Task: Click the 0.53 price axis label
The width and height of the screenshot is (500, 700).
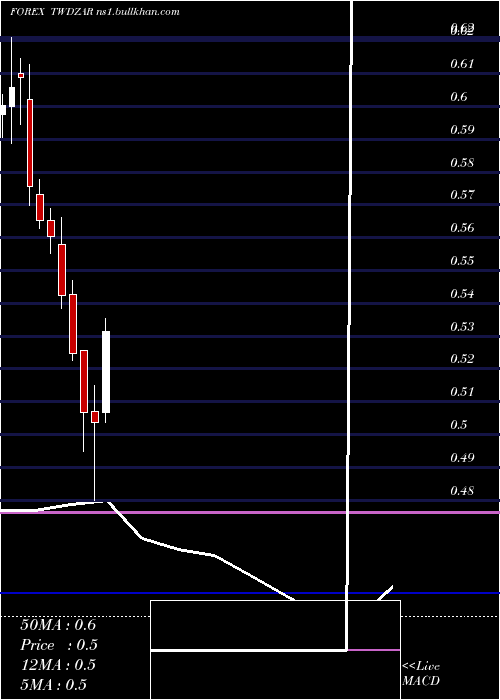Action: click(x=462, y=326)
